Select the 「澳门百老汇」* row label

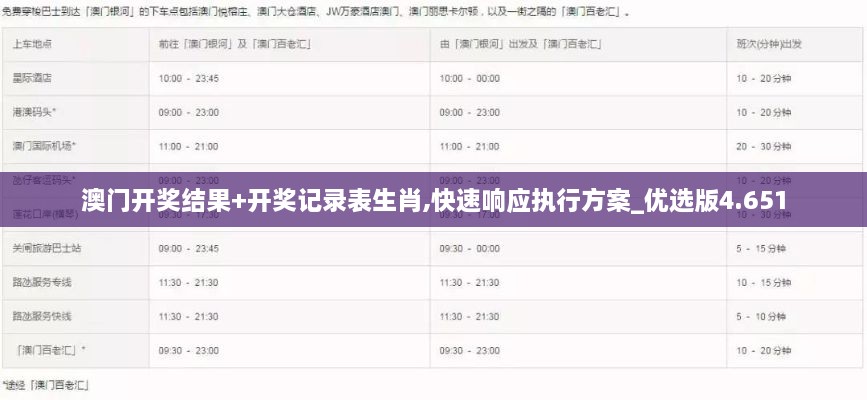[51, 351]
